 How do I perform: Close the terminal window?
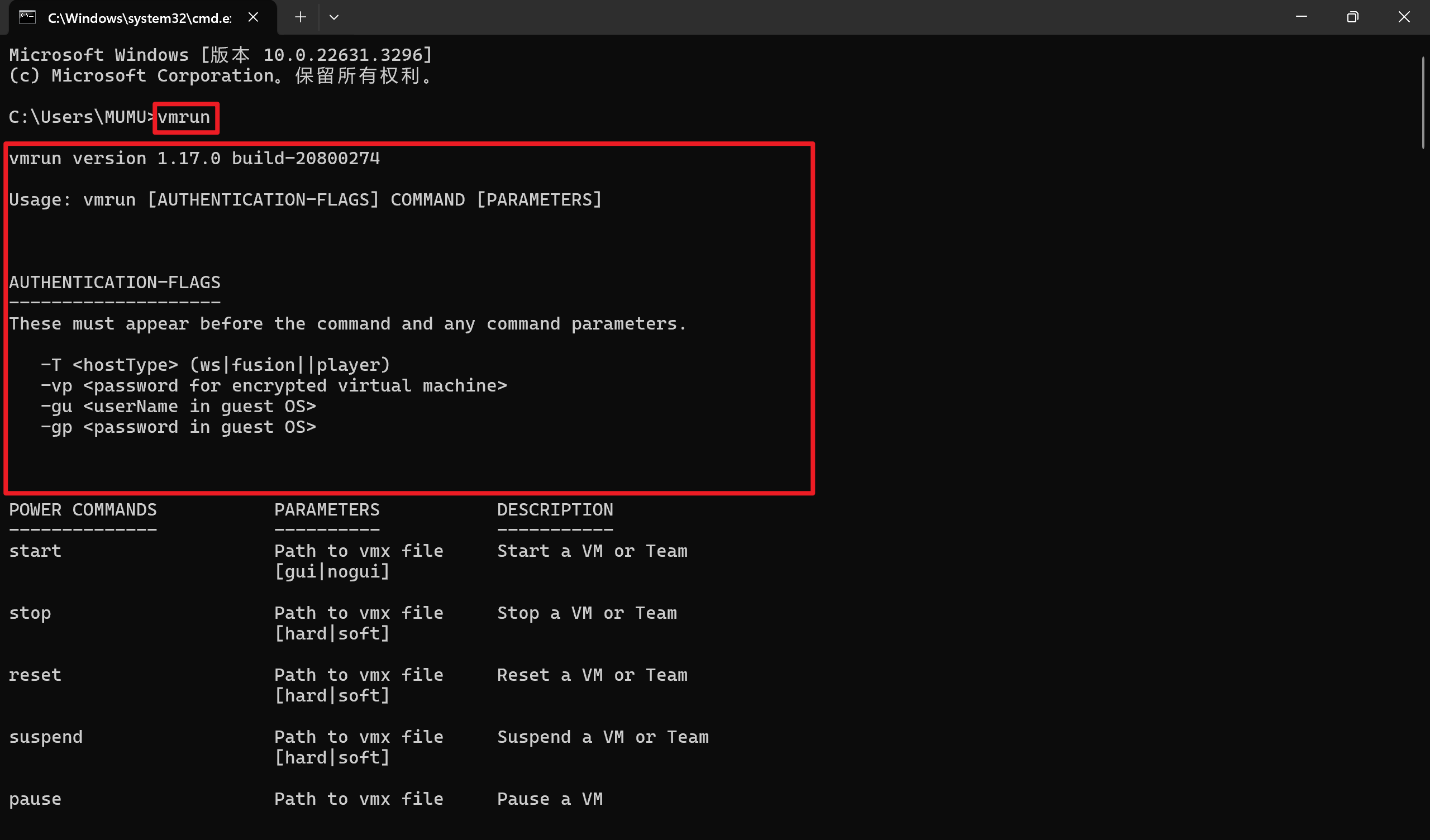(1403, 17)
